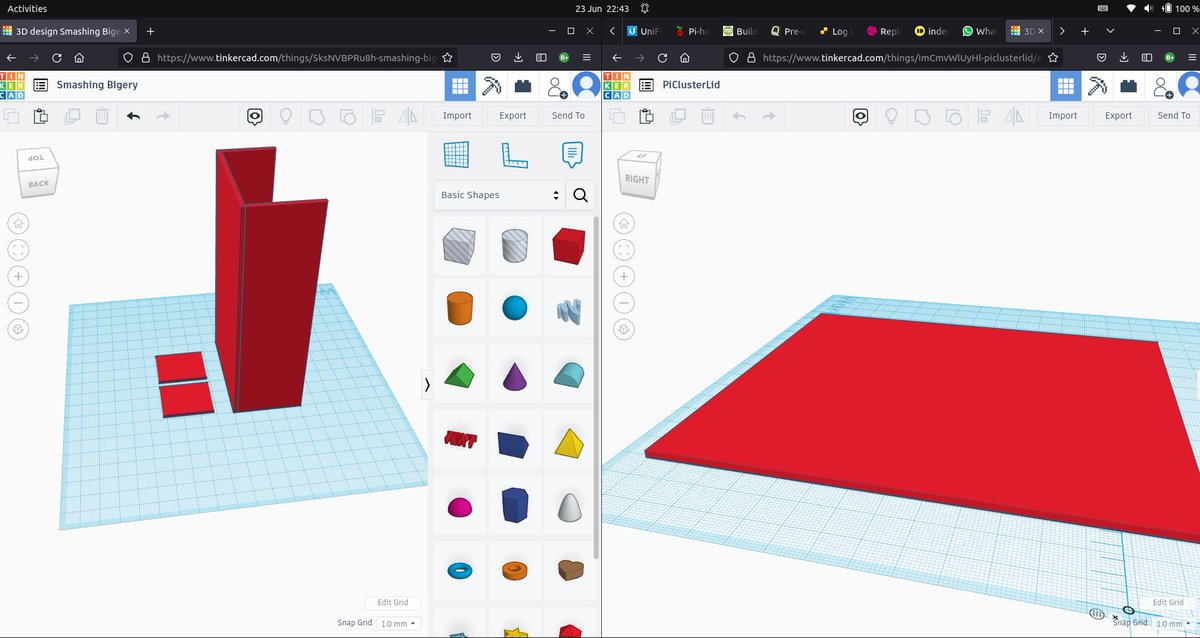Zoom out on the Smashing Bigery viewport

point(19,303)
